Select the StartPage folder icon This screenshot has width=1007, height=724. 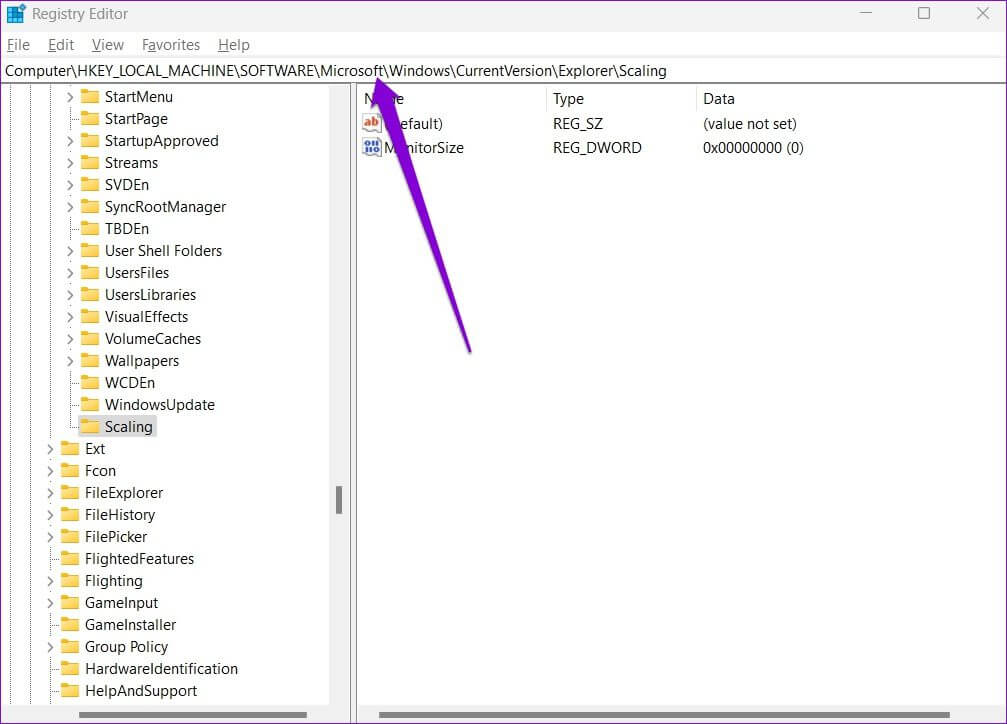click(x=90, y=118)
